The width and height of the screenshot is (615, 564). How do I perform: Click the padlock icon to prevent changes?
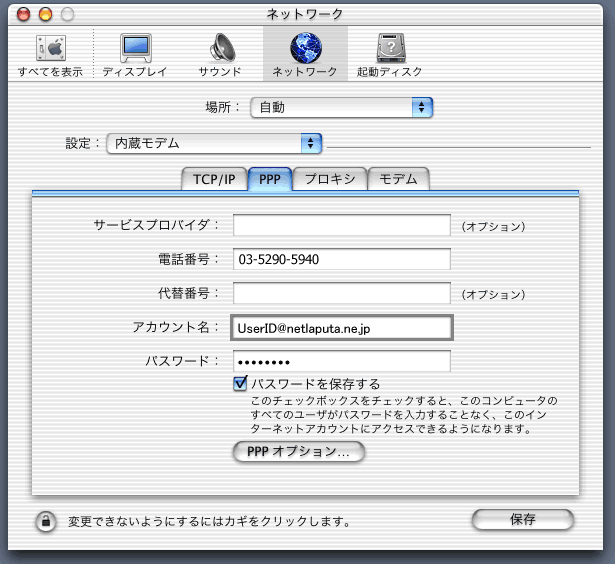click(46, 522)
